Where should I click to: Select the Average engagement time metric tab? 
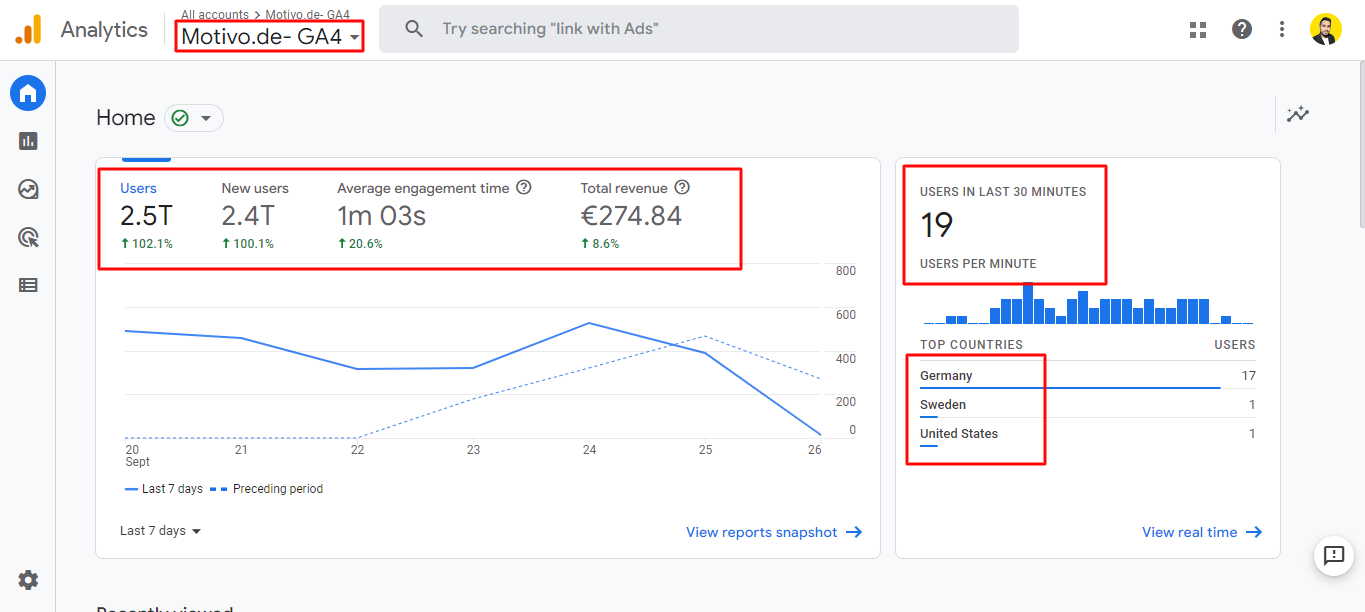point(434,215)
